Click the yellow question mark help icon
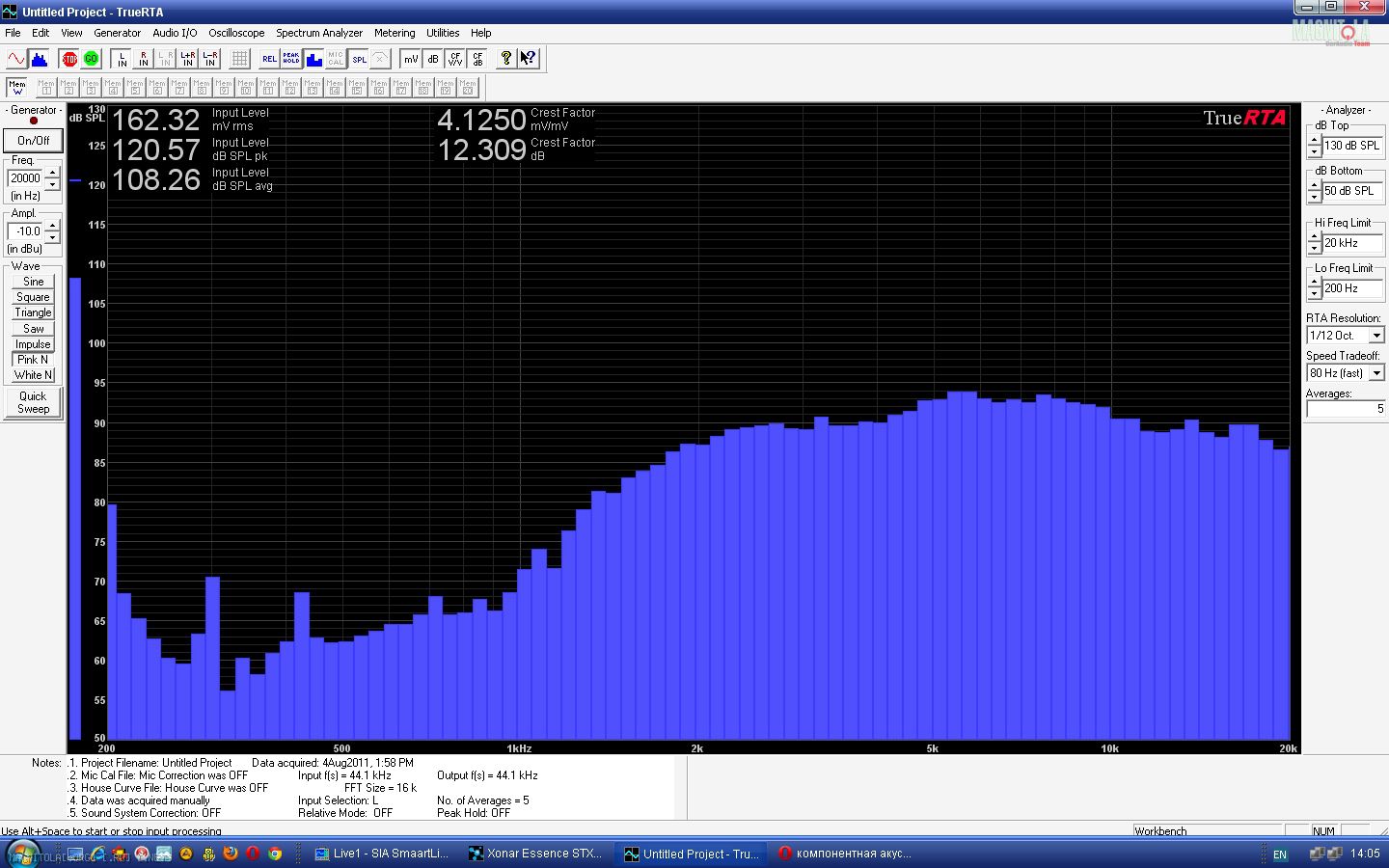Screen dimensions: 1389x868 pos(505,59)
